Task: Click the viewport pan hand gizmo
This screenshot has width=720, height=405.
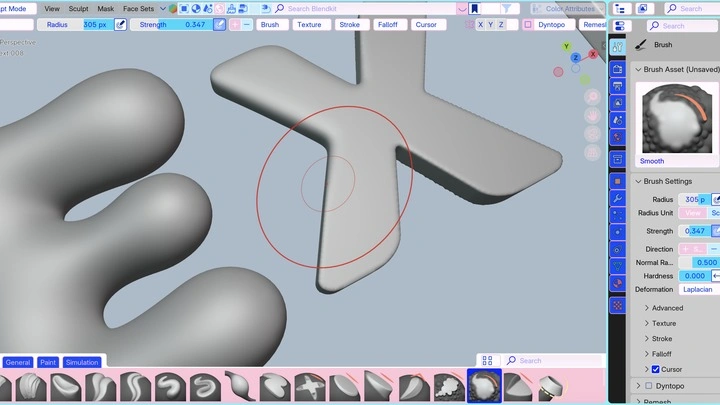Action: (592, 115)
